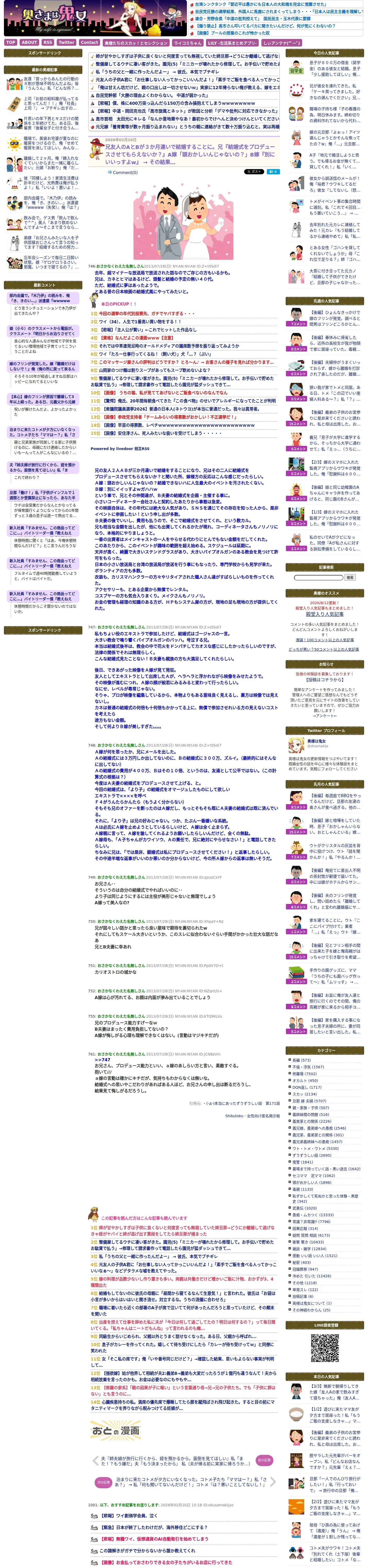Open recent comment 部内会議で。「木乃伊」の読みを

(43, 298)
